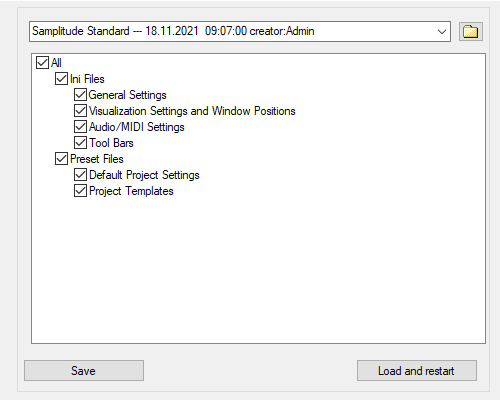Select the Samplitude Standard preset combo box
The image size is (500, 400).
(x=240, y=32)
